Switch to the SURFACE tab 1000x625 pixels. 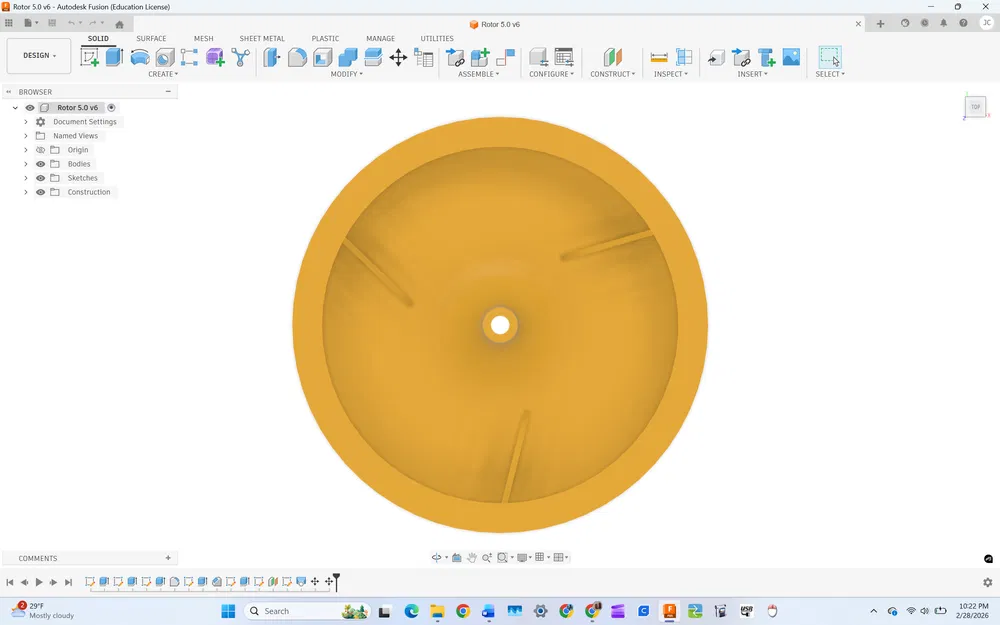pyautogui.click(x=151, y=38)
